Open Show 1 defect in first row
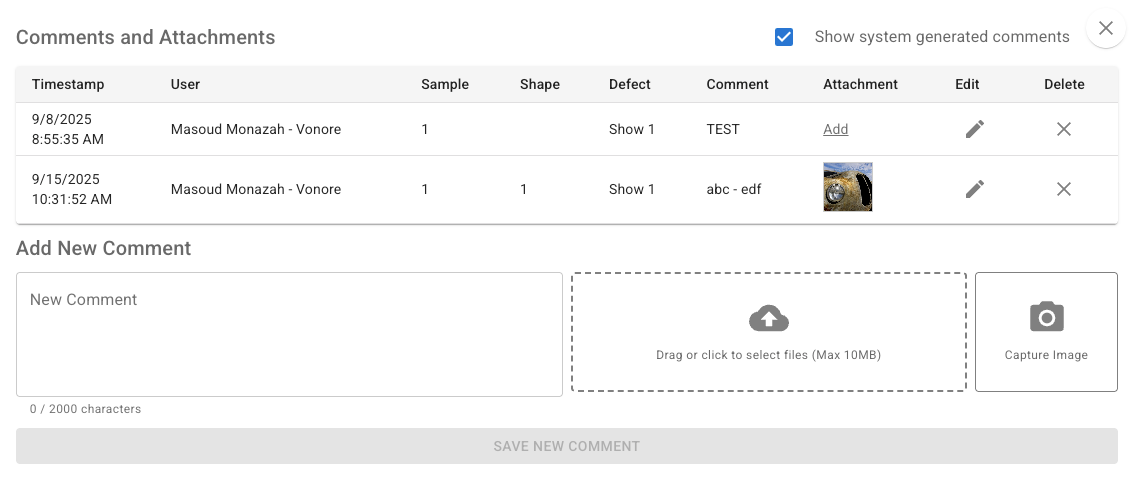Image resolution: width=1133 pixels, height=479 pixels. point(632,129)
